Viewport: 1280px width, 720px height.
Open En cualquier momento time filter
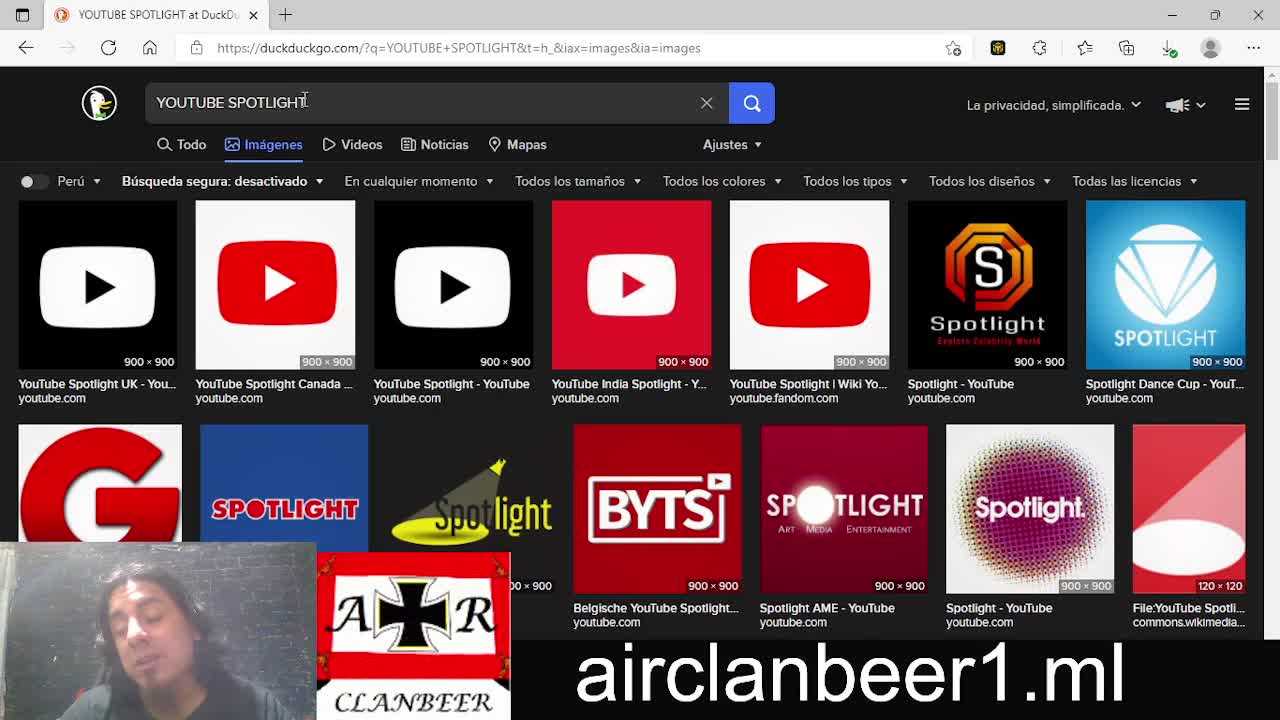tap(419, 181)
